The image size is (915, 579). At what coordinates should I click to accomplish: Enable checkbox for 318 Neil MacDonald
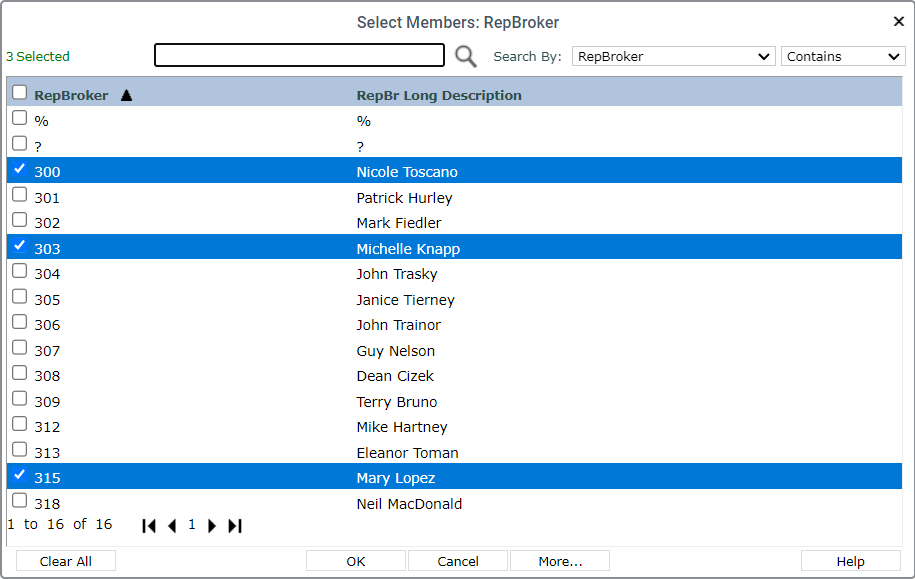click(x=20, y=500)
